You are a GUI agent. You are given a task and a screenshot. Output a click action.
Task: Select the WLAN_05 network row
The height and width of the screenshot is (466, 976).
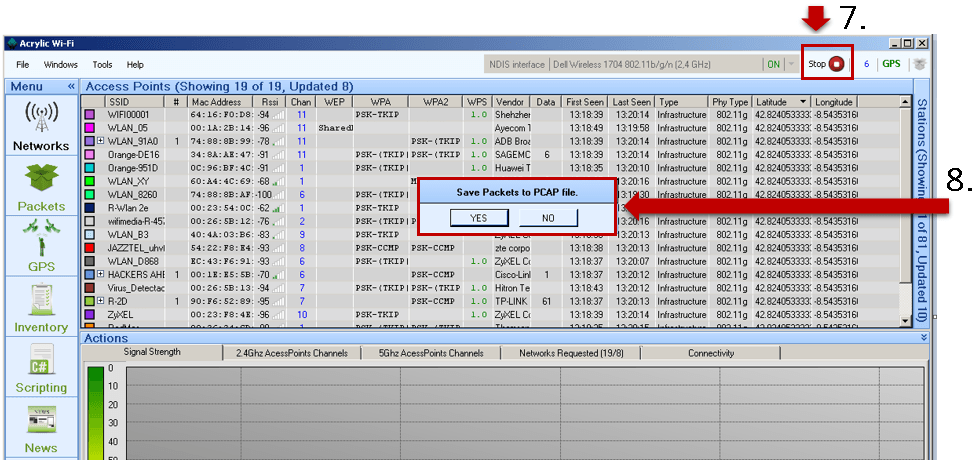pos(492,128)
